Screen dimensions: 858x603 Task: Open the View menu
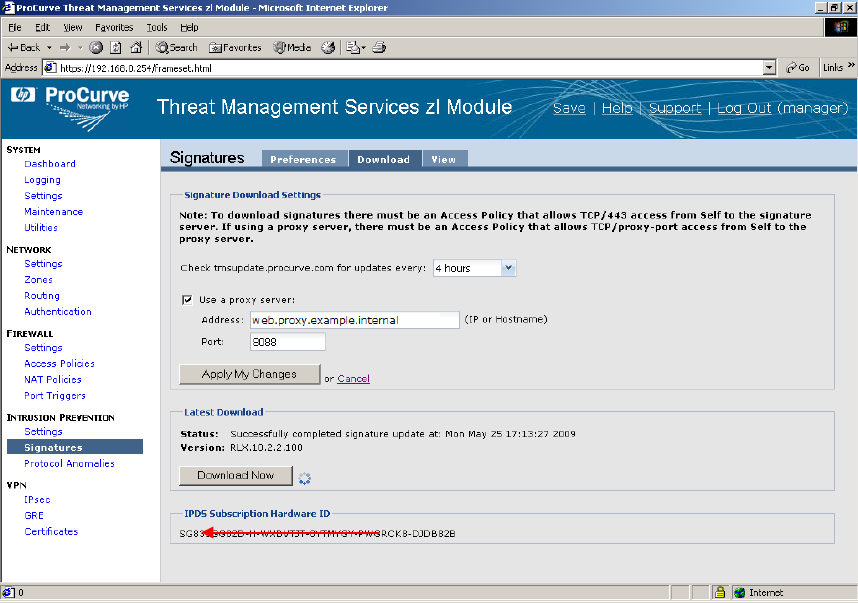click(x=73, y=27)
